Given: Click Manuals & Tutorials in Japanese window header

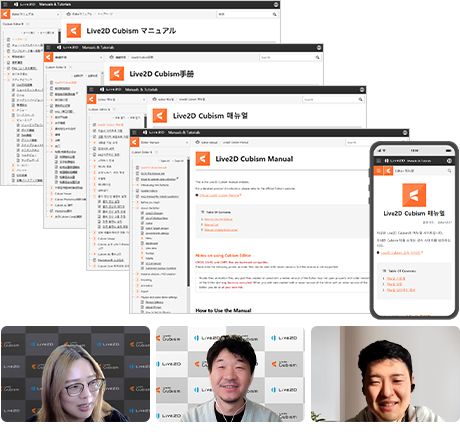Looking at the screenshot, I should click(55, 4).
